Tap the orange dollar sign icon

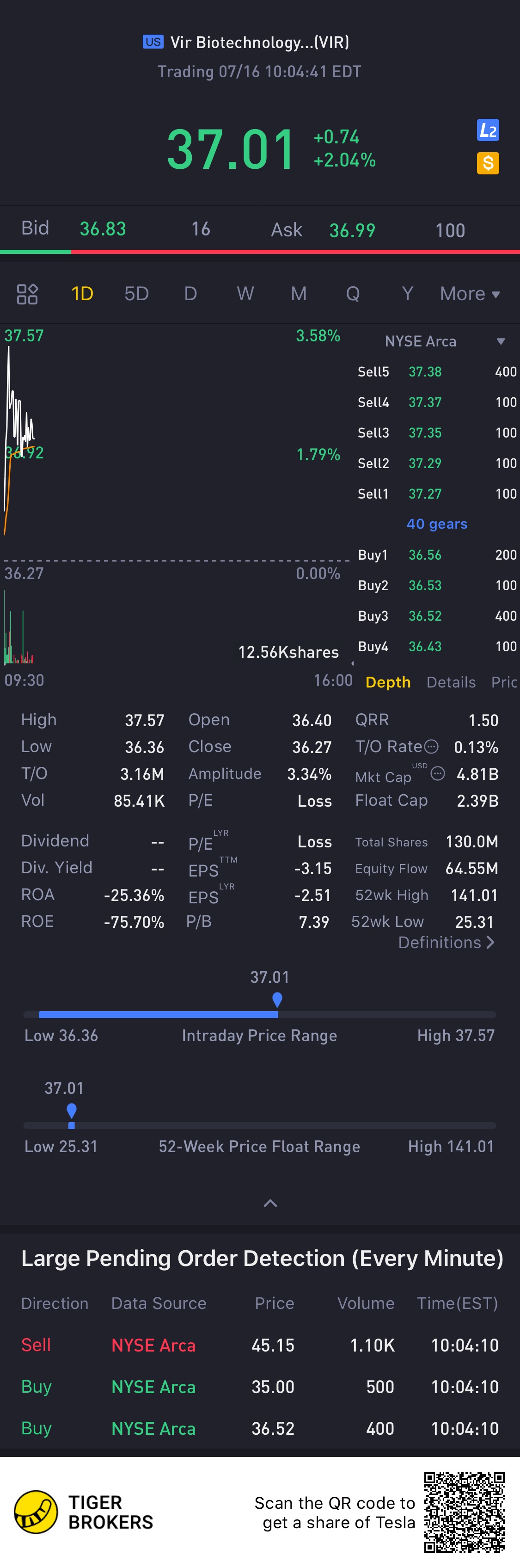[x=488, y=163]
